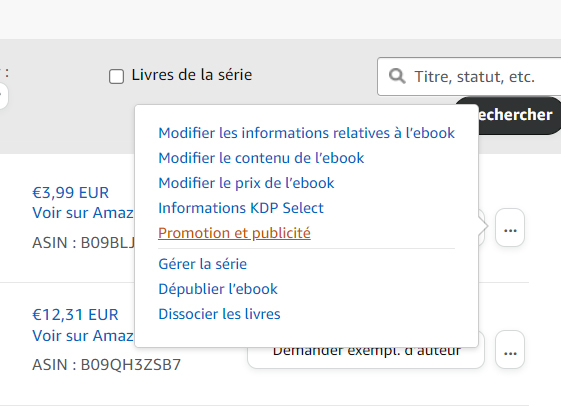Choose Dépublier l'ebook
This screenshot has height=411, width=561.
(218, 289)
